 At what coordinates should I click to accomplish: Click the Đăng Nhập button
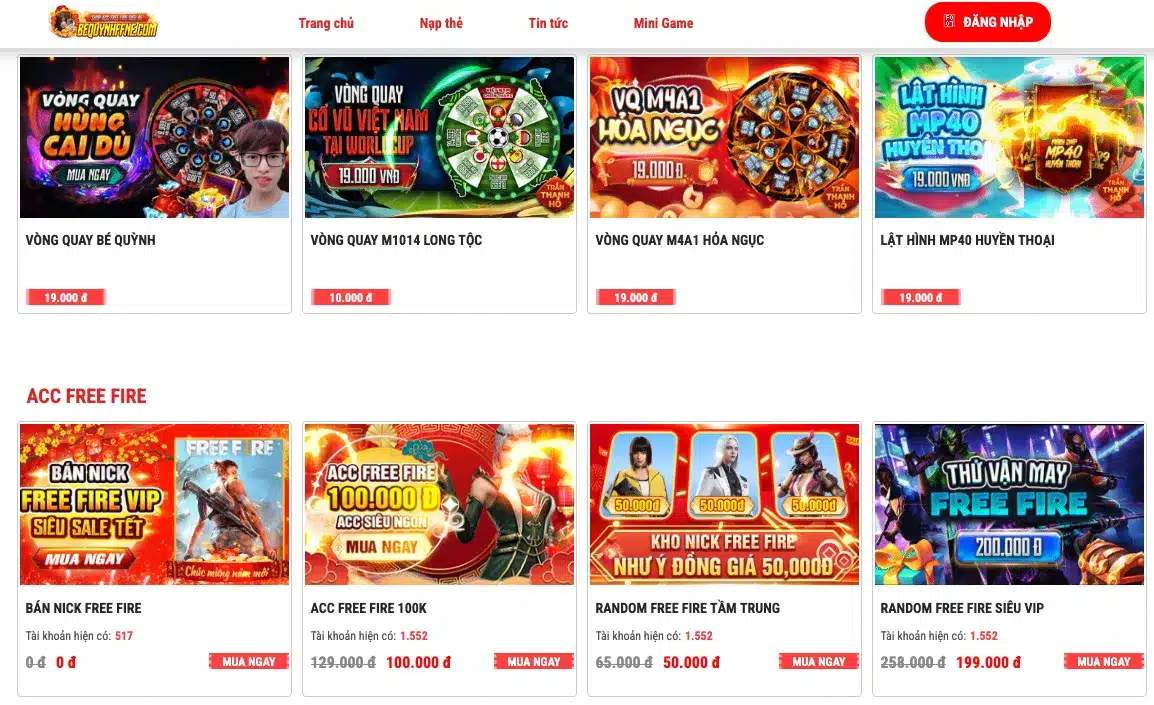[x=988, y=22]
